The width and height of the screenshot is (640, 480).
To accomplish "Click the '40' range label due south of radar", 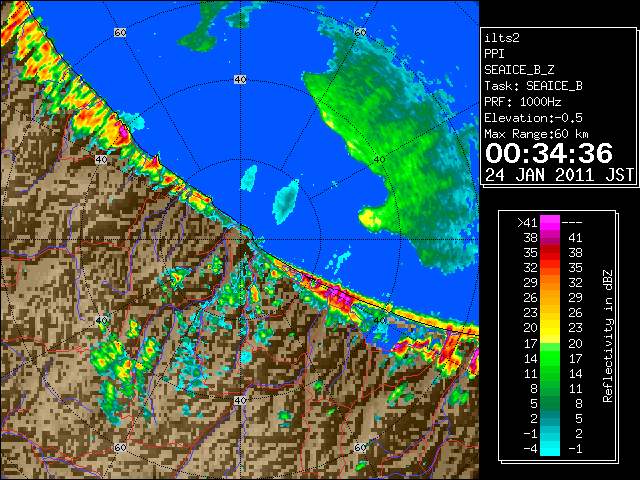I will click(x=240, y=400).
